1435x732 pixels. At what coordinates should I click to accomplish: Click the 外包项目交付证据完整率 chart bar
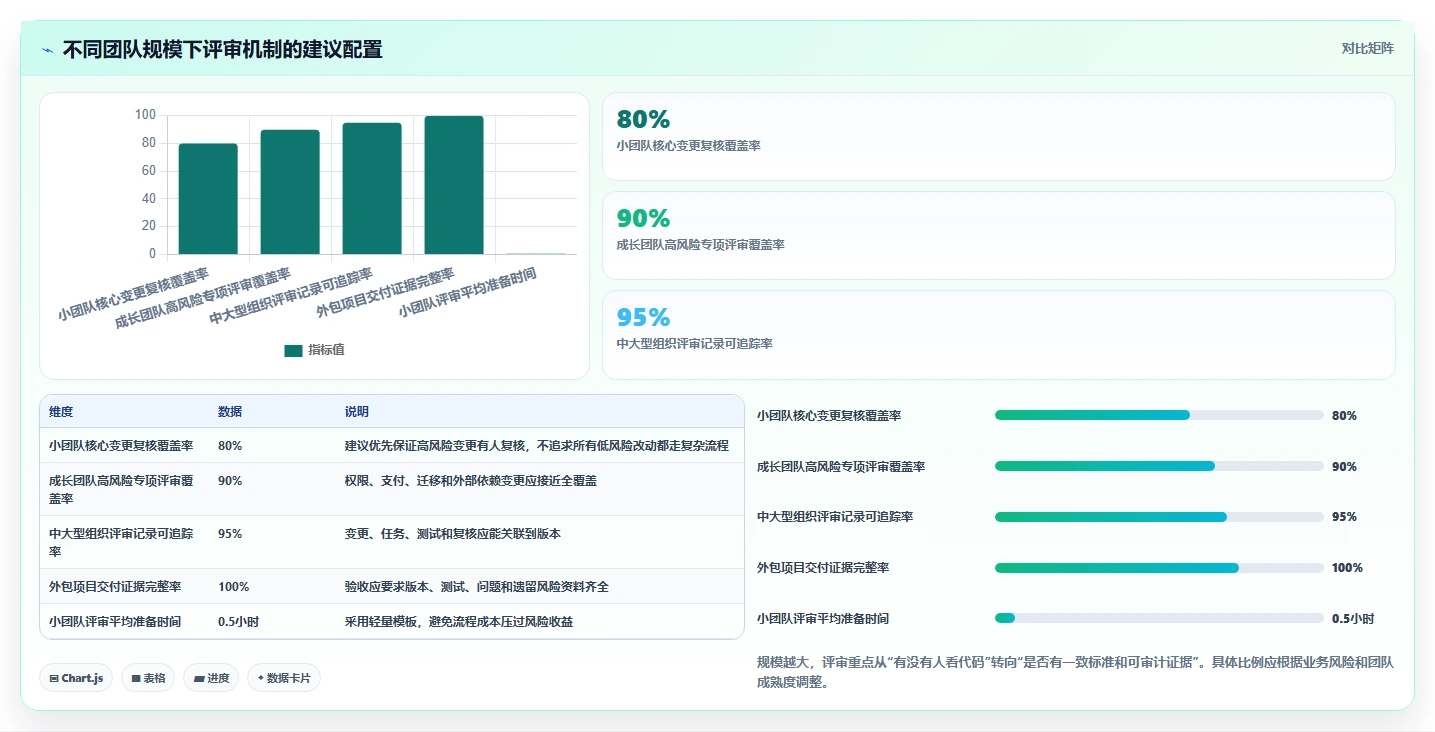(454, 185)
